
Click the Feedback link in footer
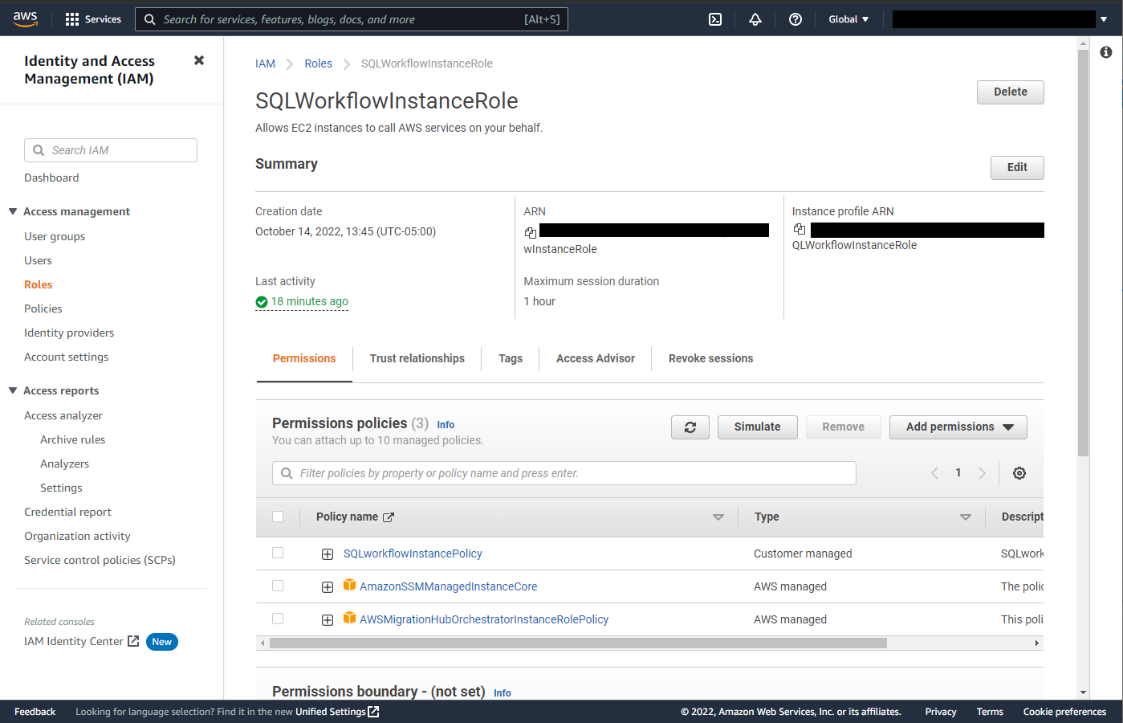34,712
